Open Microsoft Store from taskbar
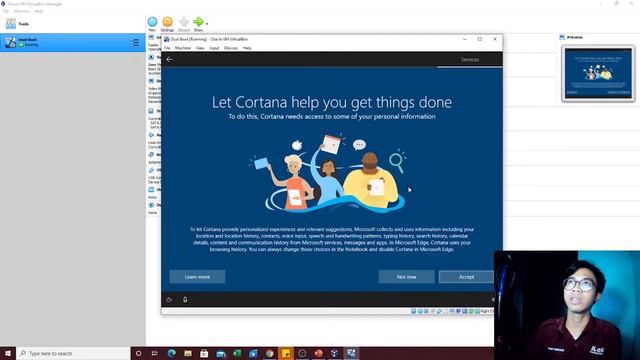Image resolution: width=640 pixels, height=360 pixels. click(x=204, y=353)
